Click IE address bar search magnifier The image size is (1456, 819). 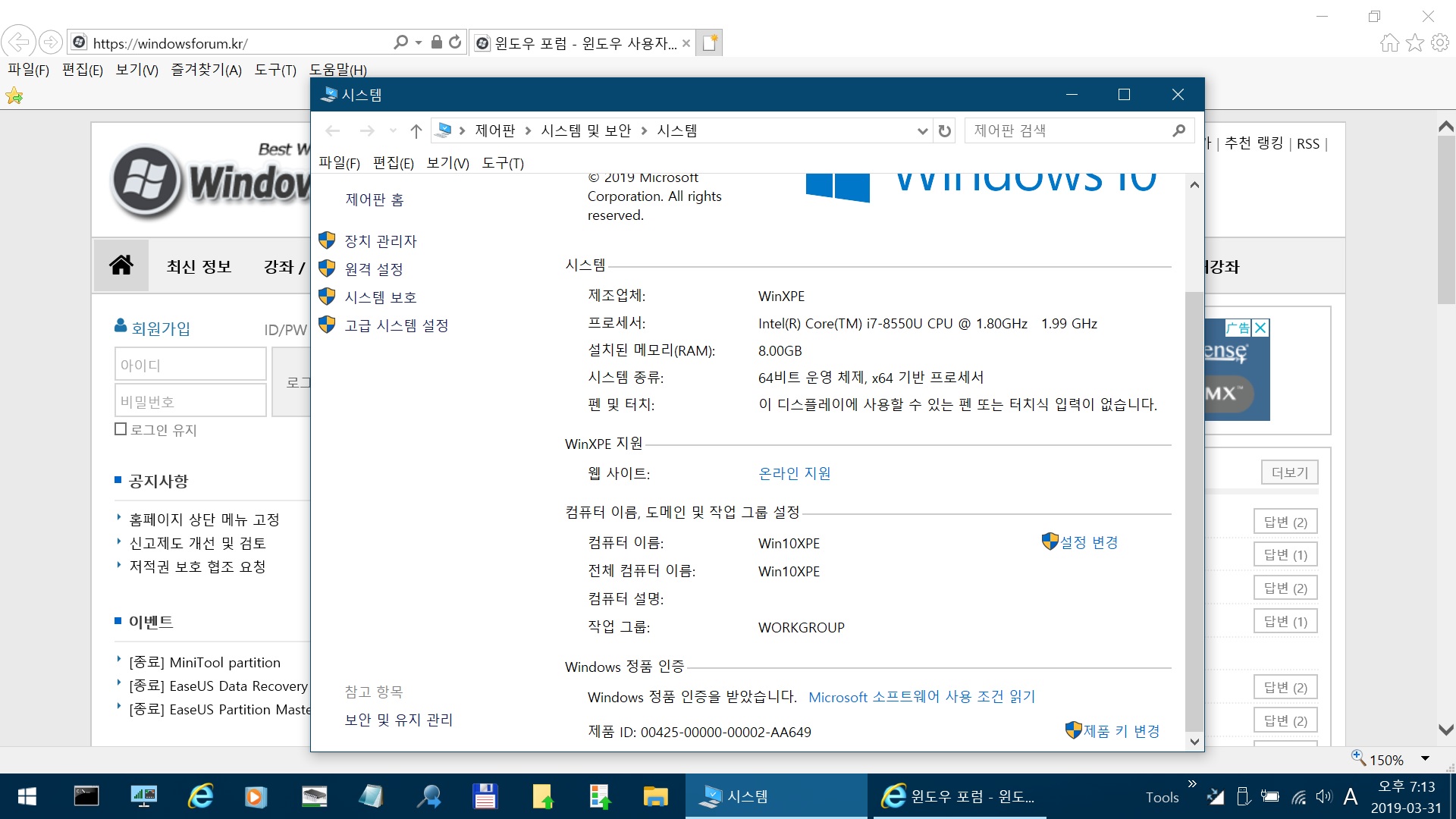[x=400, y=42]
